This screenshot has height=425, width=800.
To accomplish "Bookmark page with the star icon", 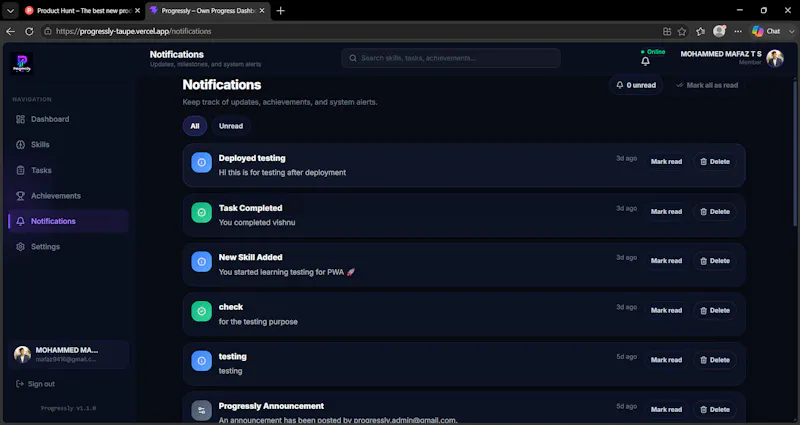I will (682, 31).
